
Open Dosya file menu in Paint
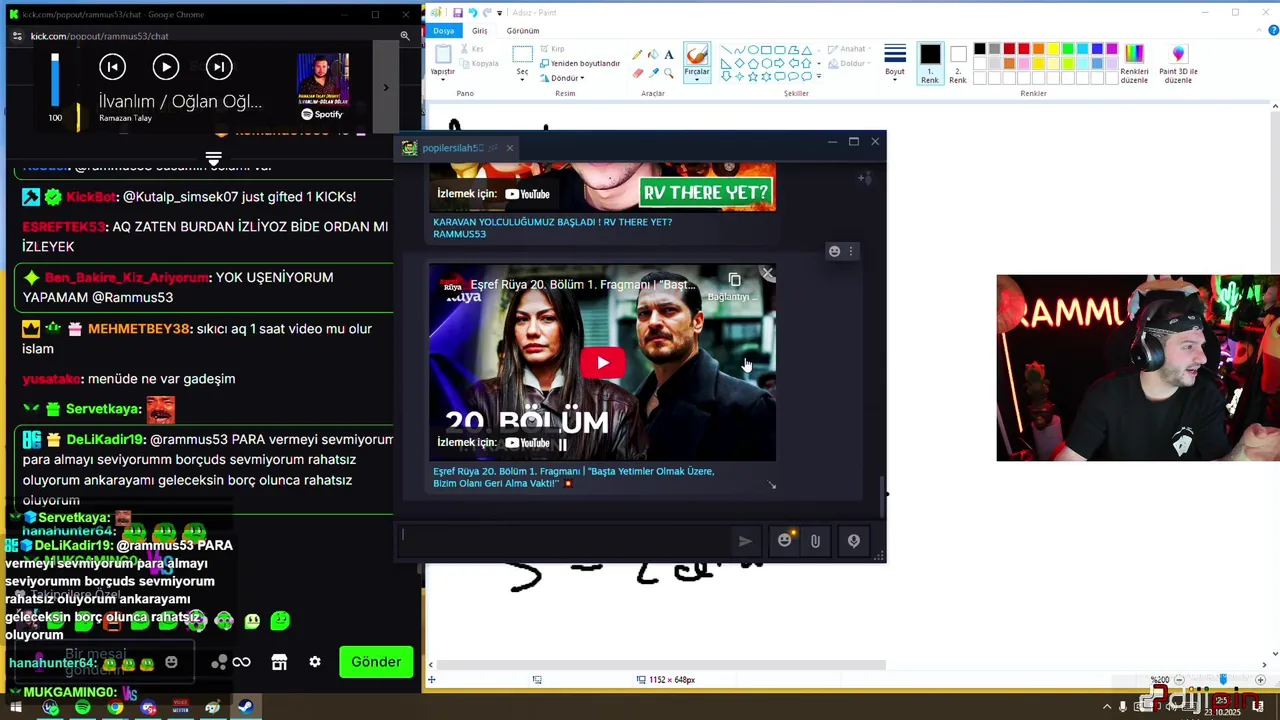[x=443, y=31]
